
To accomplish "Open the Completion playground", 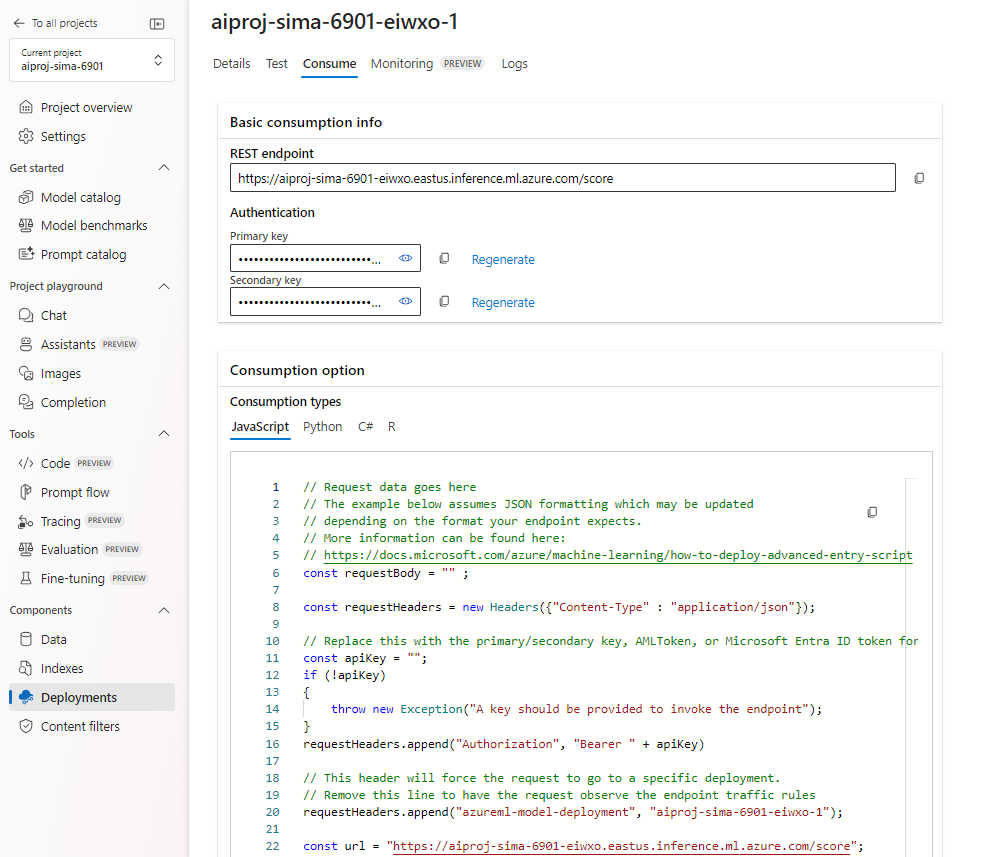I will (73, 403).
